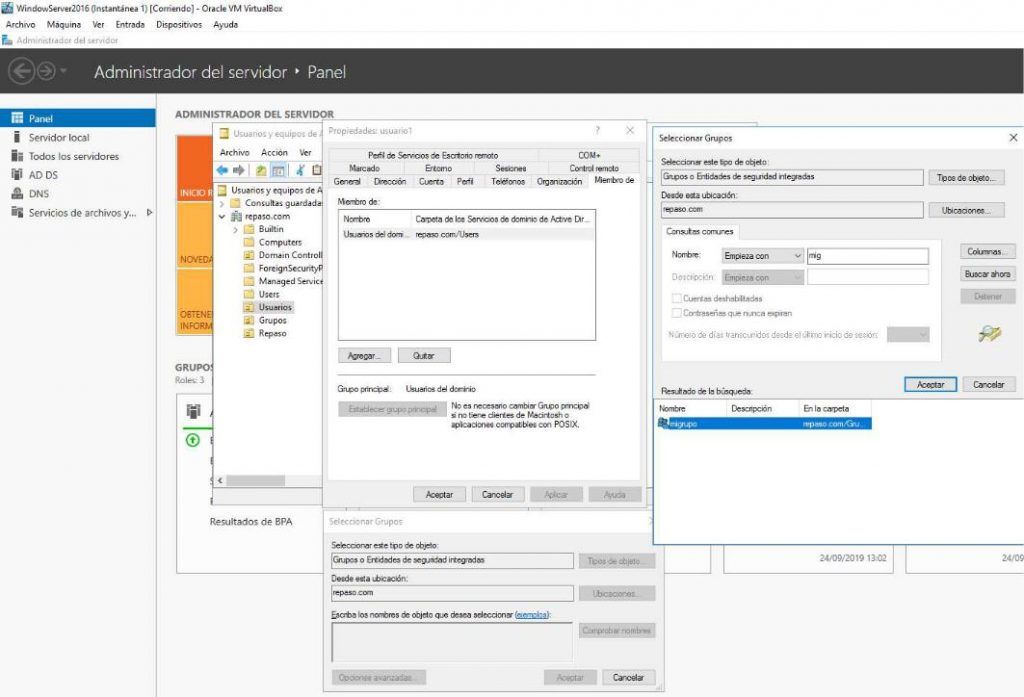Click the Repaso OU folder icon
Screen dimensions: 1024x697
click(249, 334)
